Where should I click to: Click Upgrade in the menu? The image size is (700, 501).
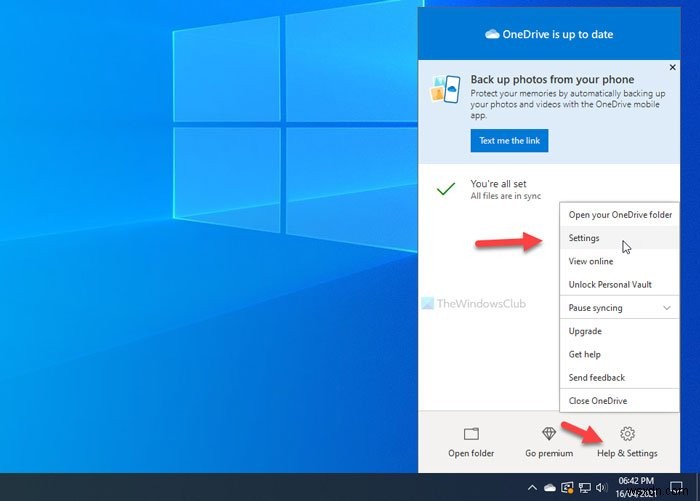click(x=619, y=331)
